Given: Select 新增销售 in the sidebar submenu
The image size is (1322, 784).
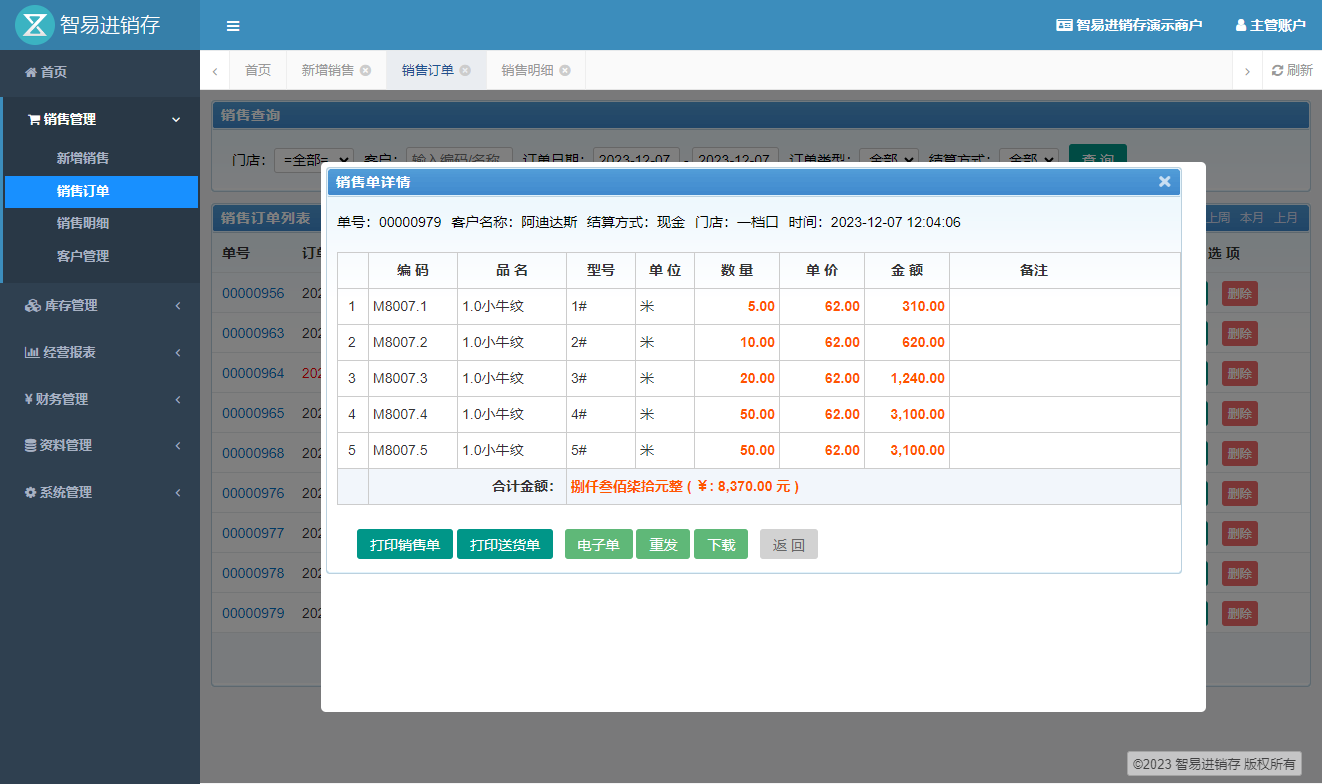Looking at the screenshot, I should 101,158.
